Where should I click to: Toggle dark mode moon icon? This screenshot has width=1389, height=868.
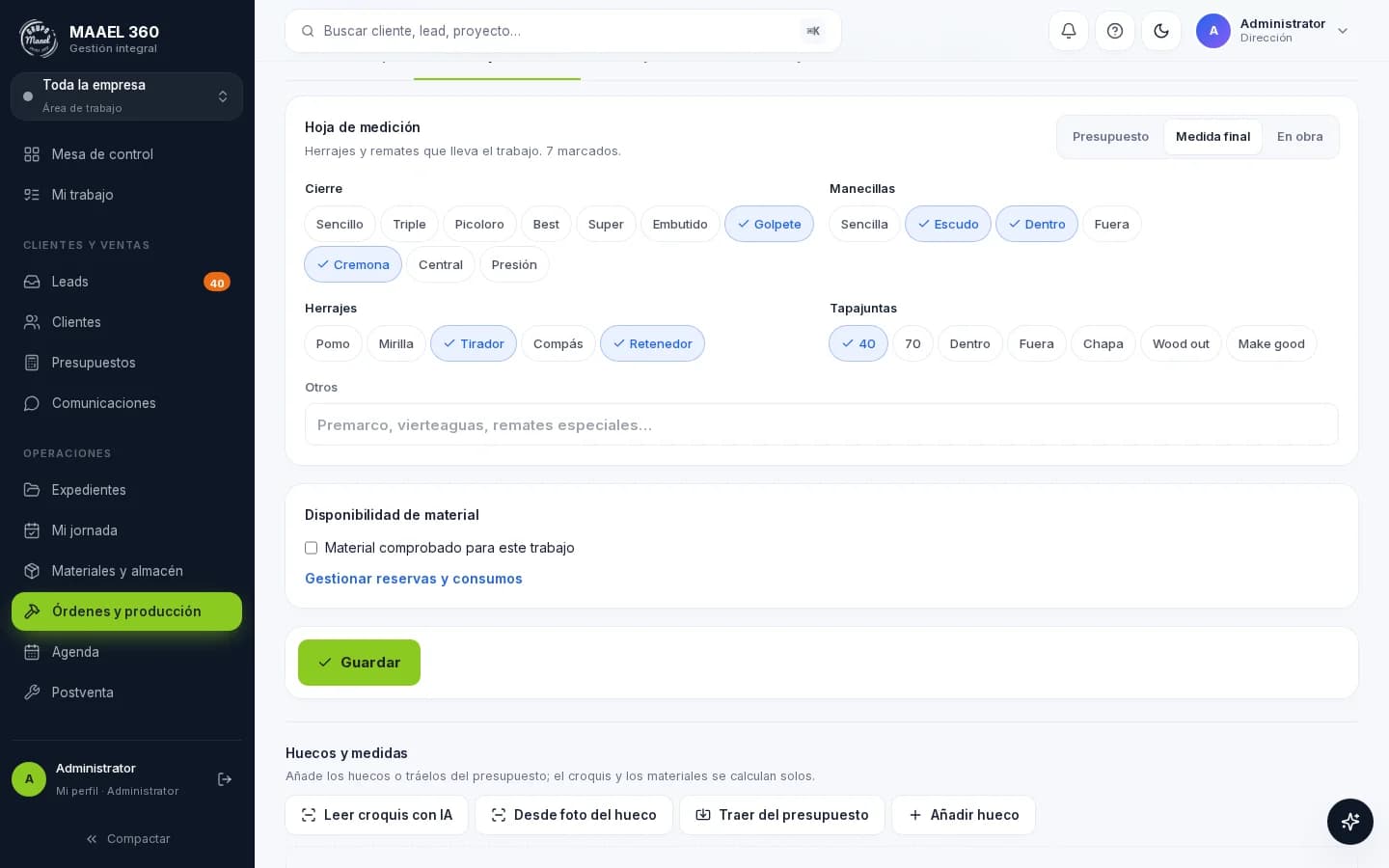1161,31
